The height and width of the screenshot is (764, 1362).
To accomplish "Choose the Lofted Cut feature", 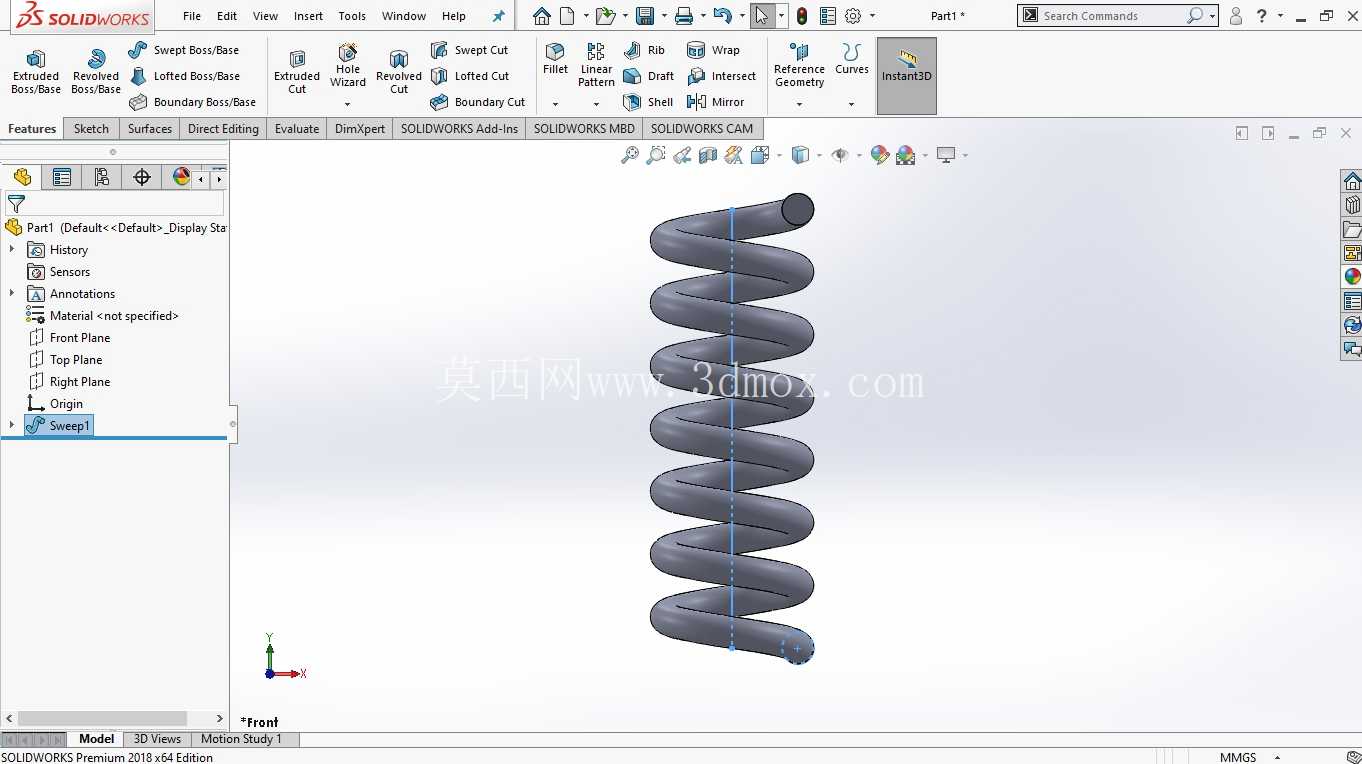I will tap(470, 76).
